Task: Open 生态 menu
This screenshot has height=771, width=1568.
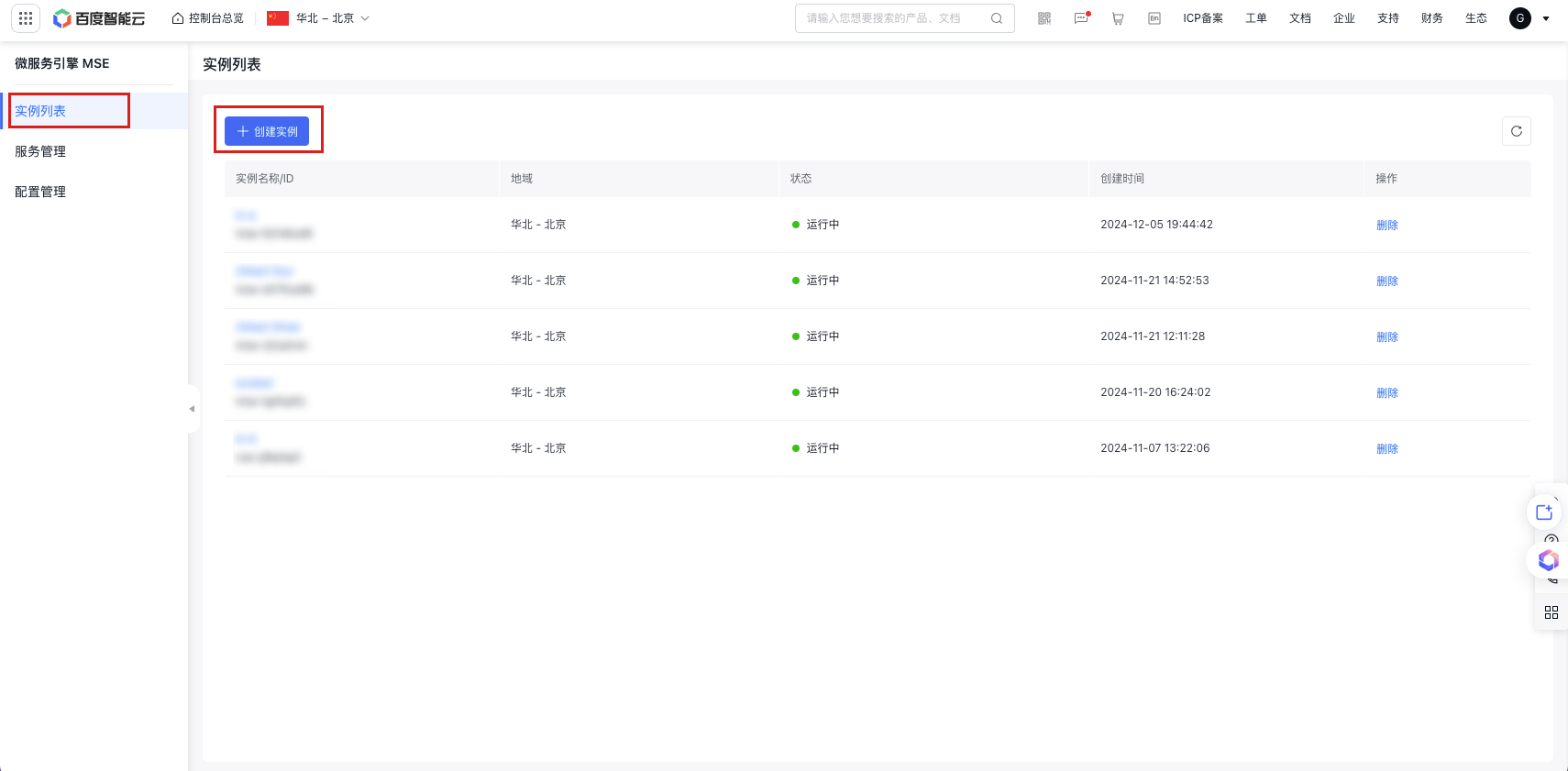Action: click(1476, 18)
